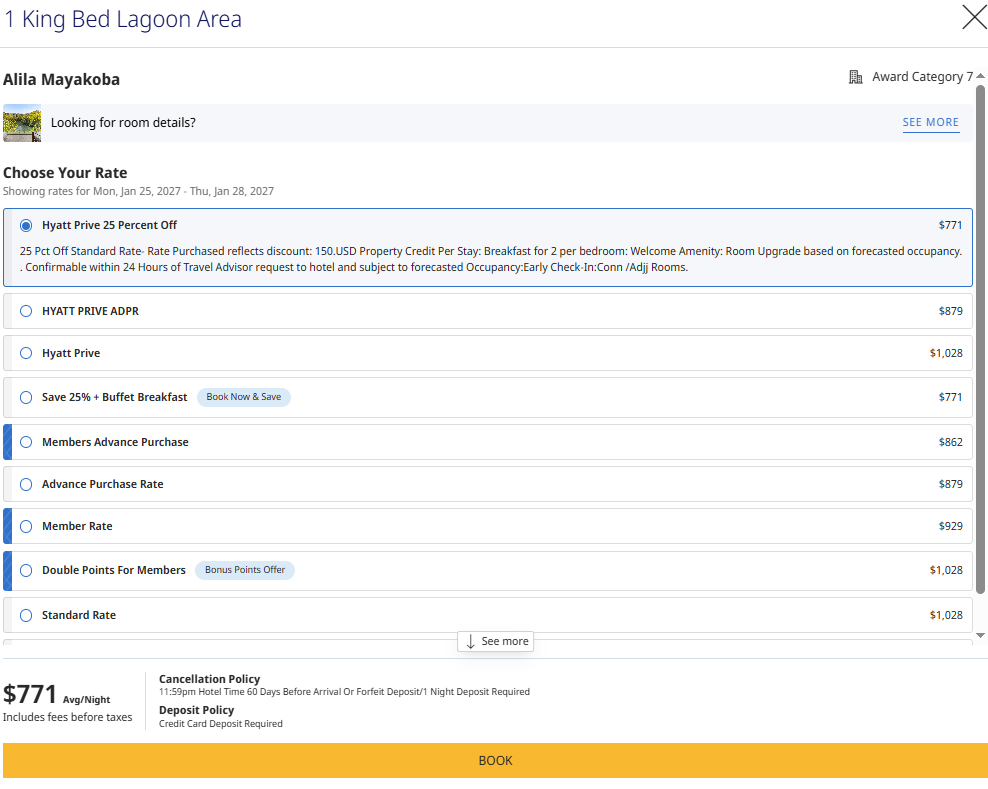Click the Looking for room details? text
The height and width of the screenshot is (789, 988).
(x=124, y=122)
